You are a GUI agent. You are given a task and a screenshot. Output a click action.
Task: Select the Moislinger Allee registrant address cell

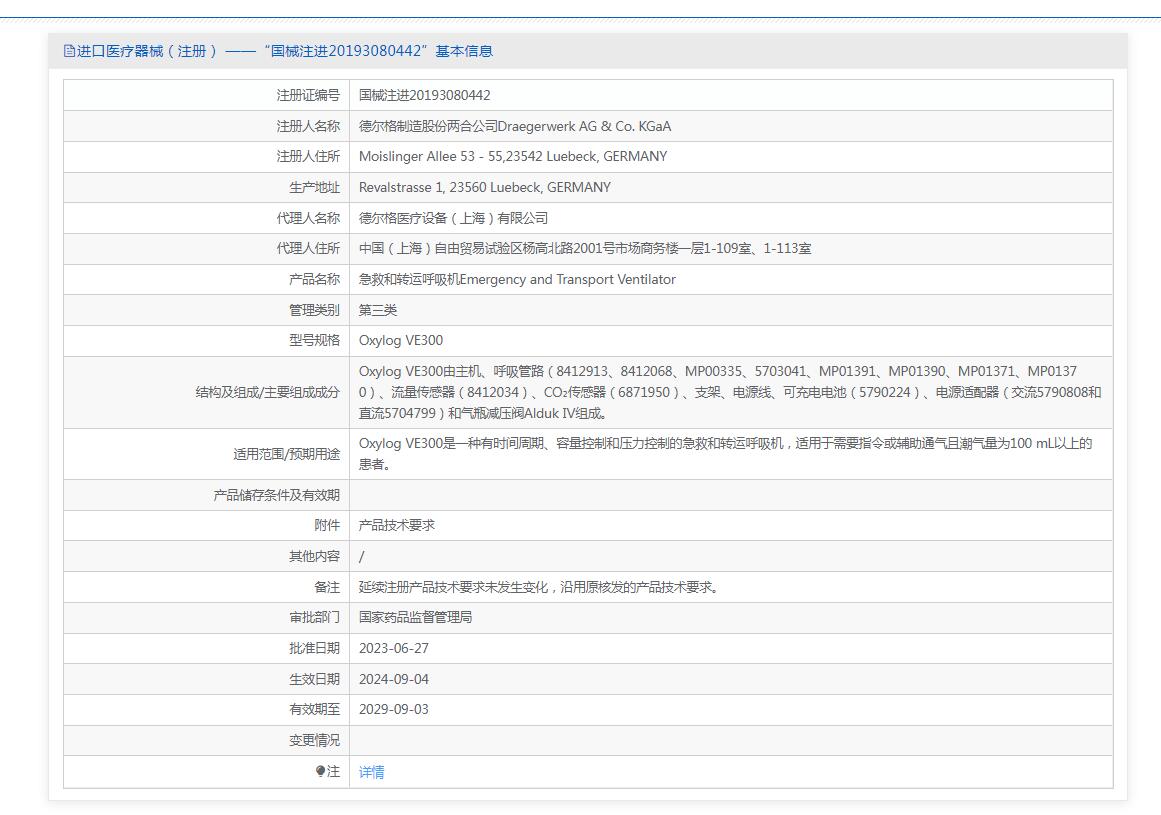pyautogui.click(x=512, y=156)
